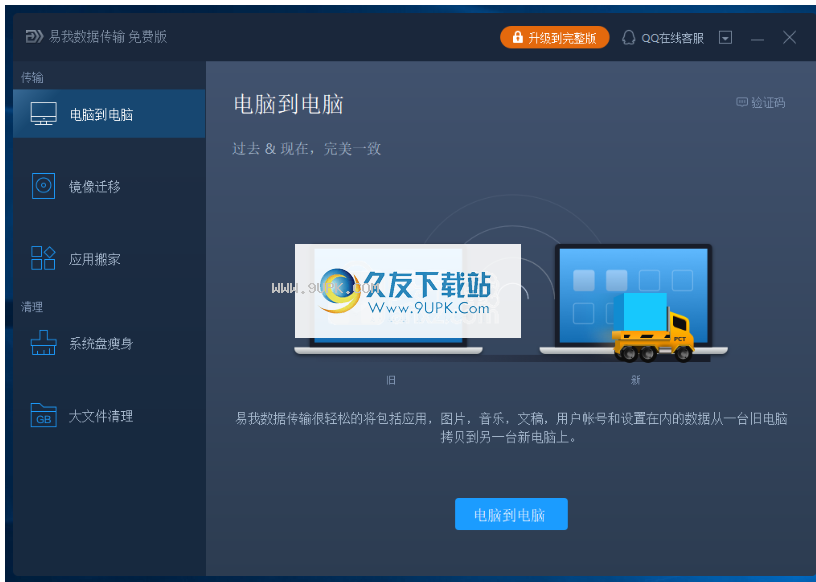The height and width of the screenshot is (582, 816).
Task: Click the app logo in title bar
Action: click(x=34, y=36)
